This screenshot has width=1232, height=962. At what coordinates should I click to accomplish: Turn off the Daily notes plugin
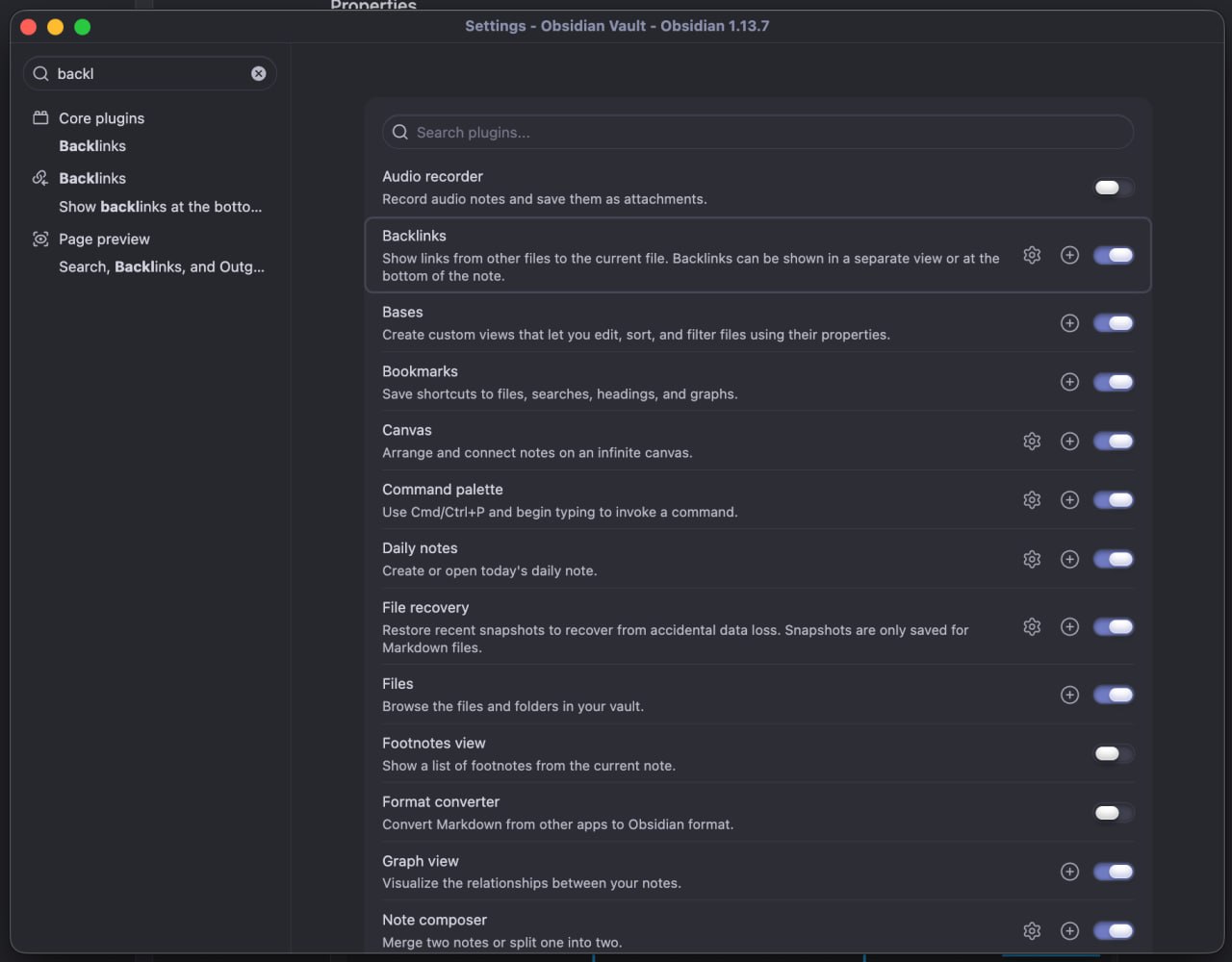1114,559
